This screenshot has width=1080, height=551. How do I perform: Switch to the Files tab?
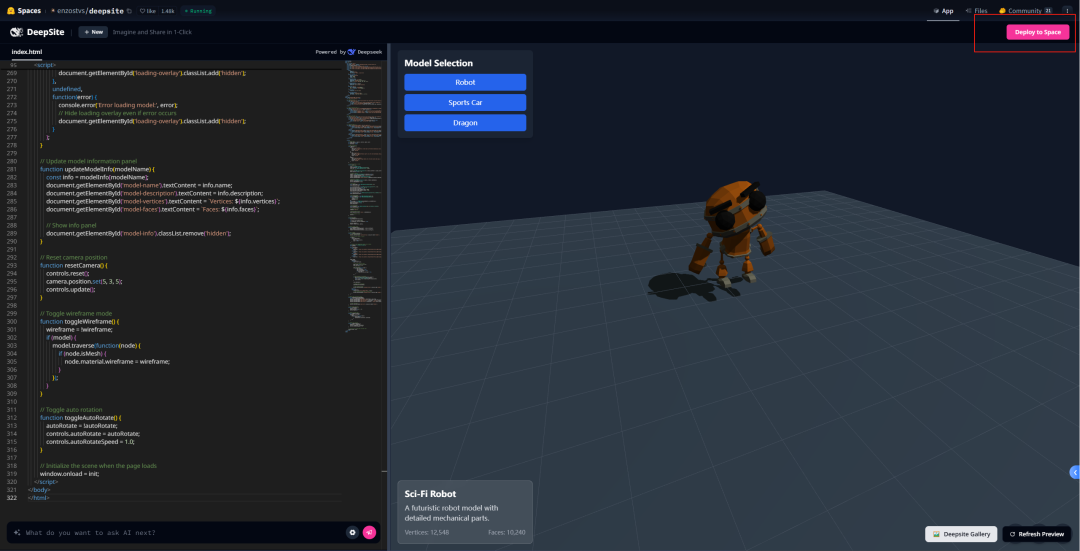pyautogui.click(x=977, y=11)
